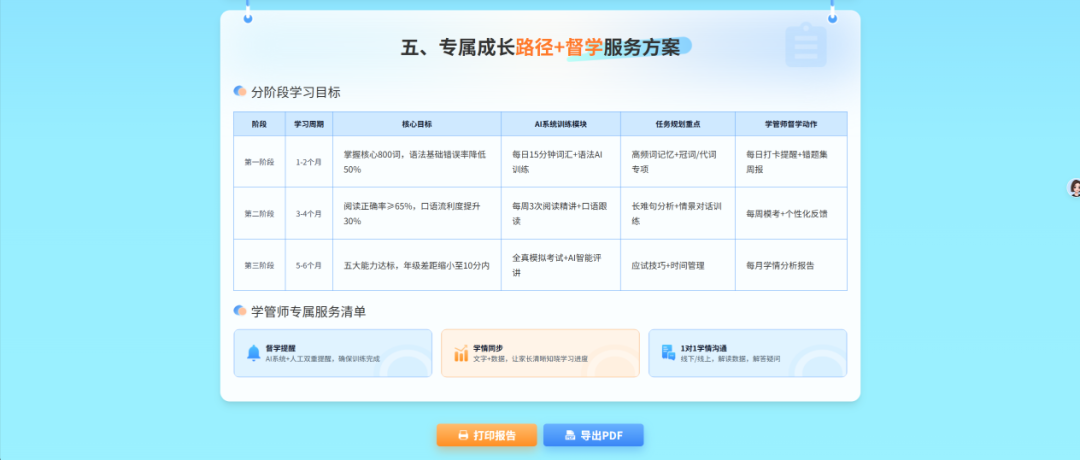Click the 学管师督学动作 column header
1080x460 pixels.
point(791,124)
